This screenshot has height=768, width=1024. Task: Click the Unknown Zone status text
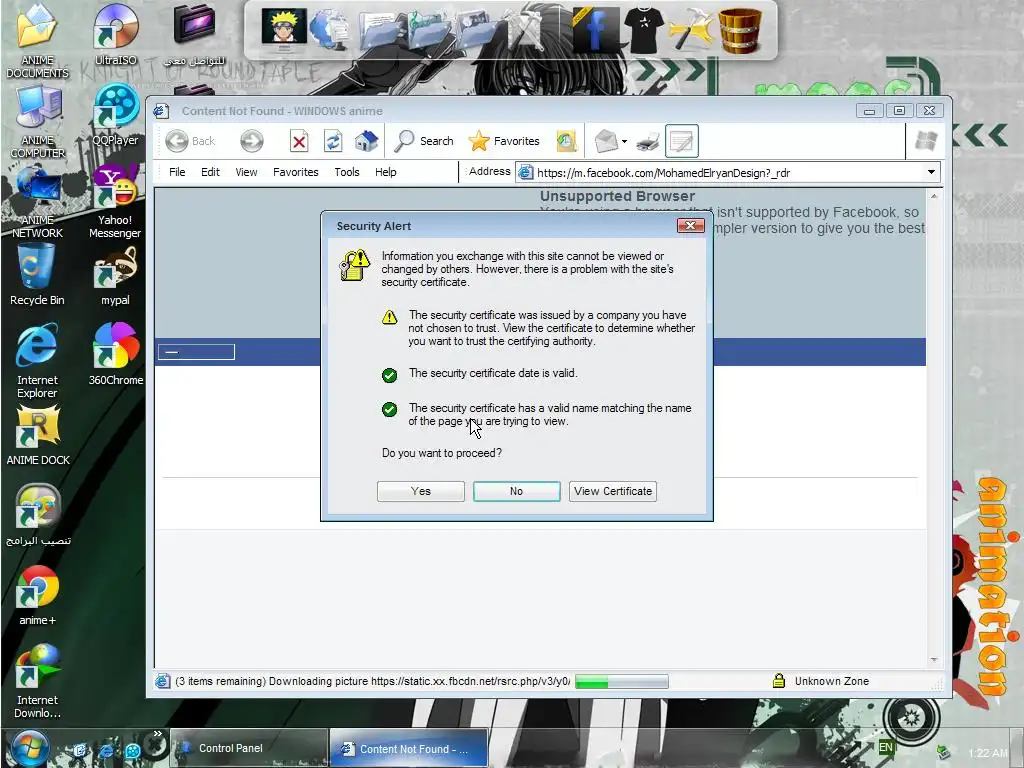click(x=831, y=681)
